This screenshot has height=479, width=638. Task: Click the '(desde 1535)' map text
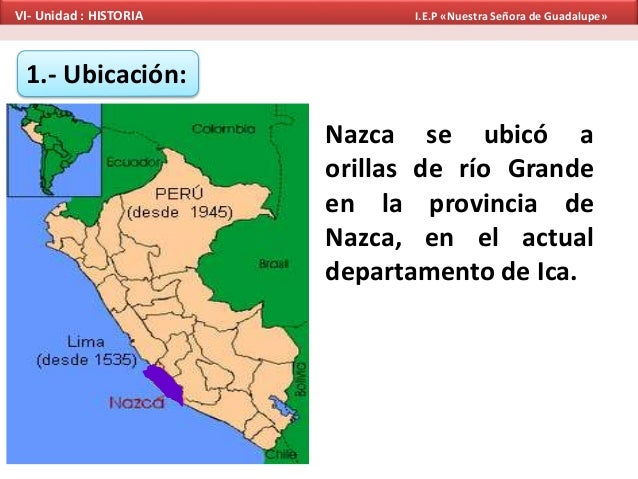click(x=87, y=360)
